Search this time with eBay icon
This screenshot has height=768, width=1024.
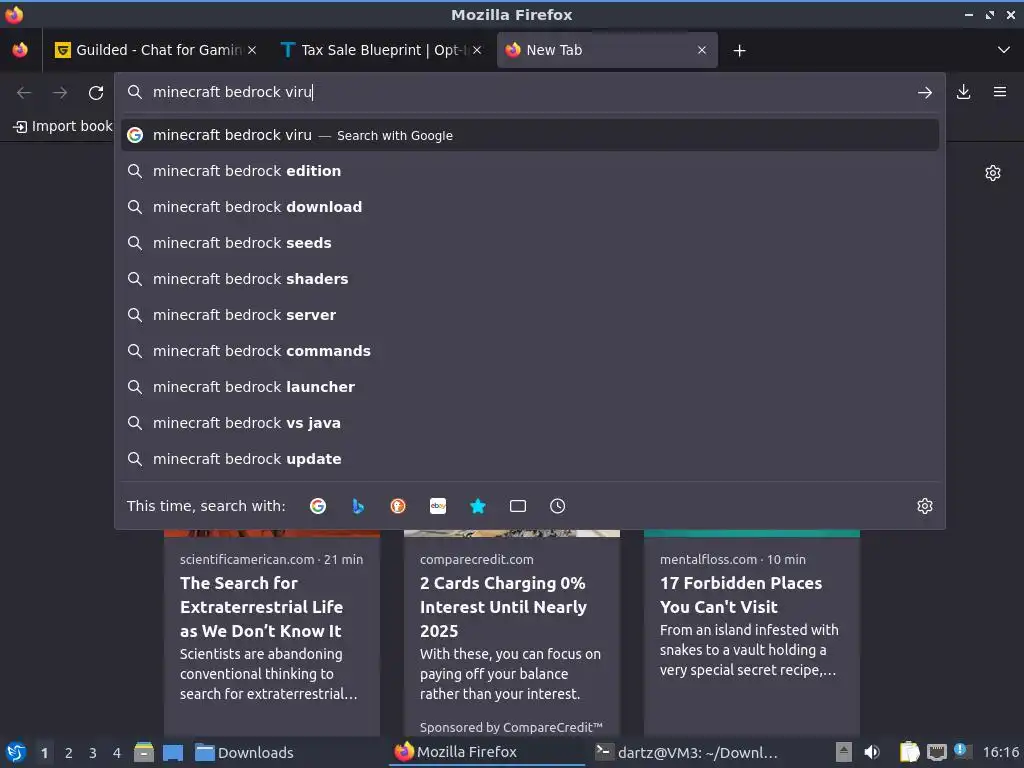pos(438,506)
